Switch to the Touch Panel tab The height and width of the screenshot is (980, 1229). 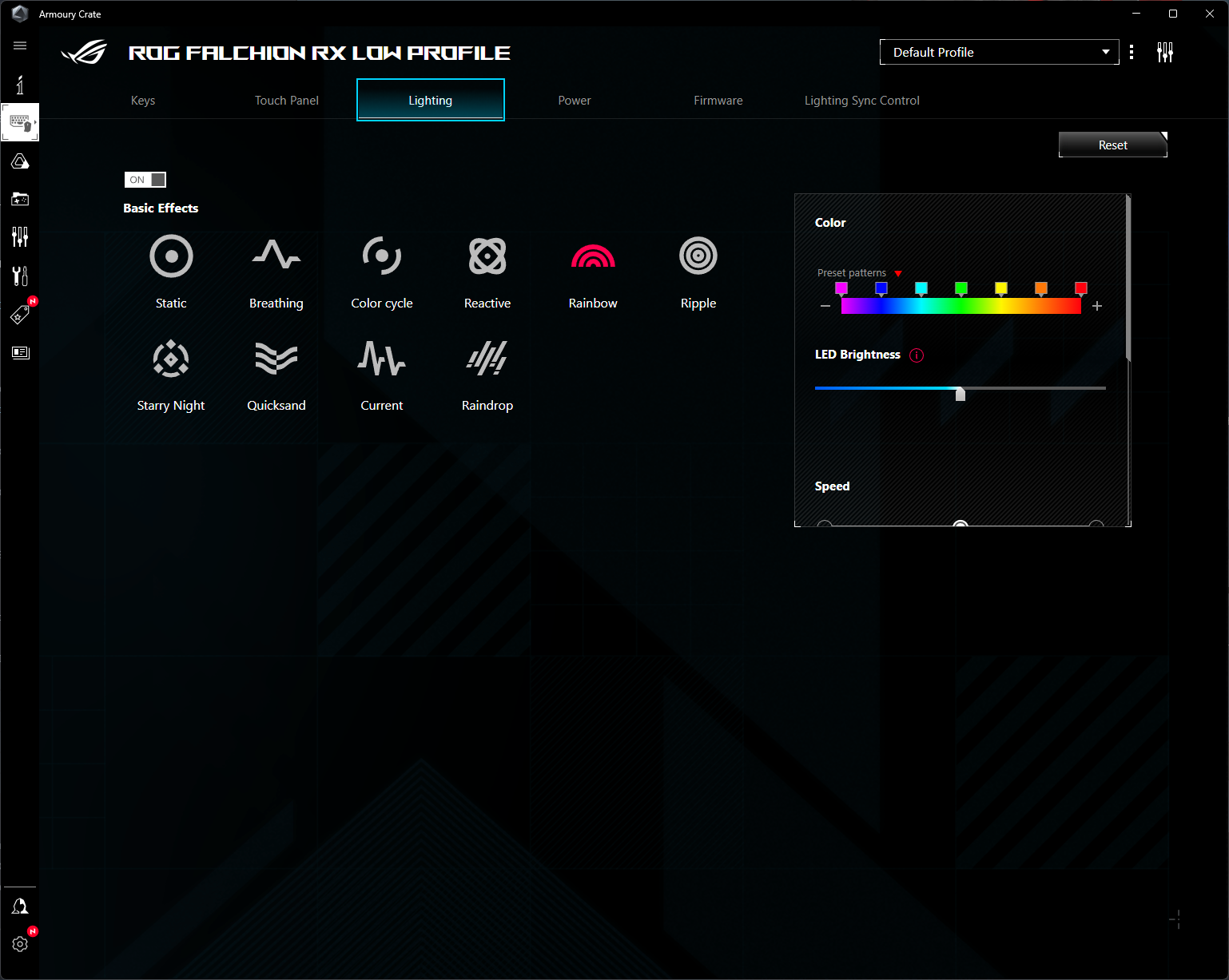tap(287, 101)
